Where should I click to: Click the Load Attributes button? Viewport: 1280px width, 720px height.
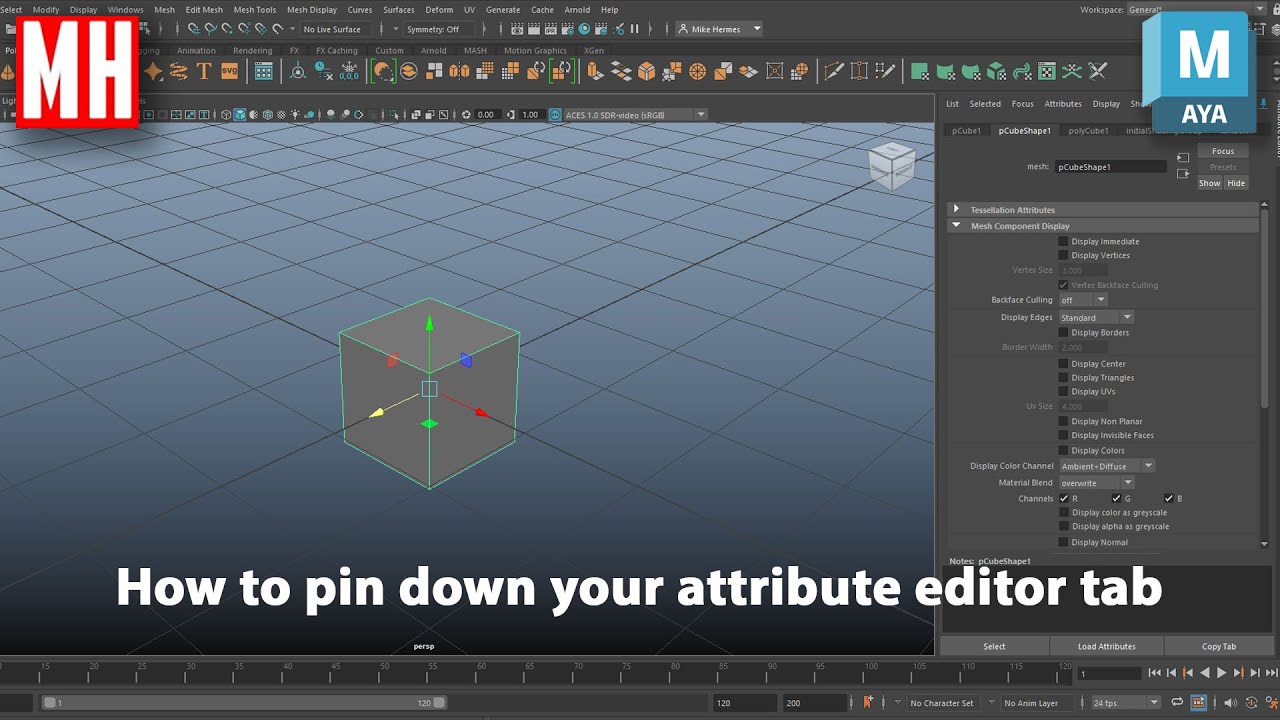[x=1106, y=646]
